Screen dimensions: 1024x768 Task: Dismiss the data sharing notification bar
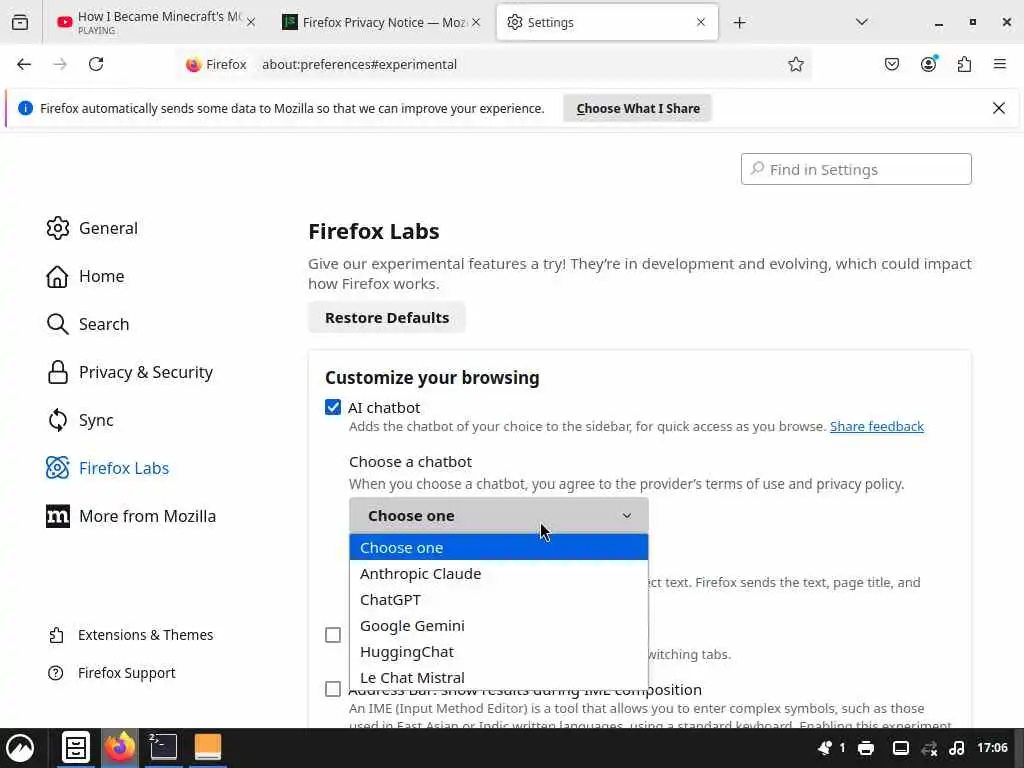tap(999, 108)
